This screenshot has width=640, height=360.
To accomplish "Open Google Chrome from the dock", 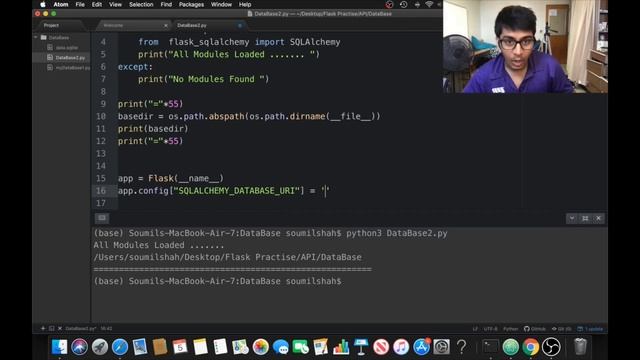I will click(530, 347).
